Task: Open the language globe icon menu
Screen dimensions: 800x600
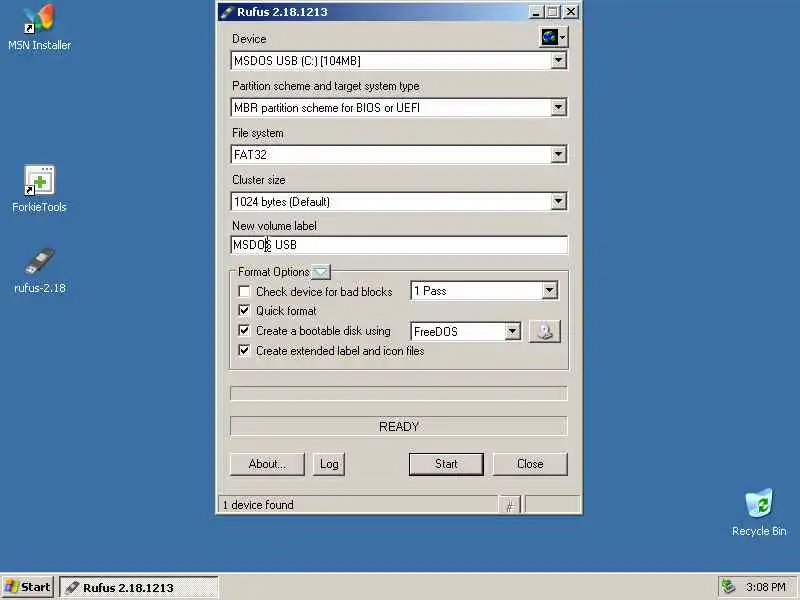Action: pyautogui.click(x=554, y=37)
